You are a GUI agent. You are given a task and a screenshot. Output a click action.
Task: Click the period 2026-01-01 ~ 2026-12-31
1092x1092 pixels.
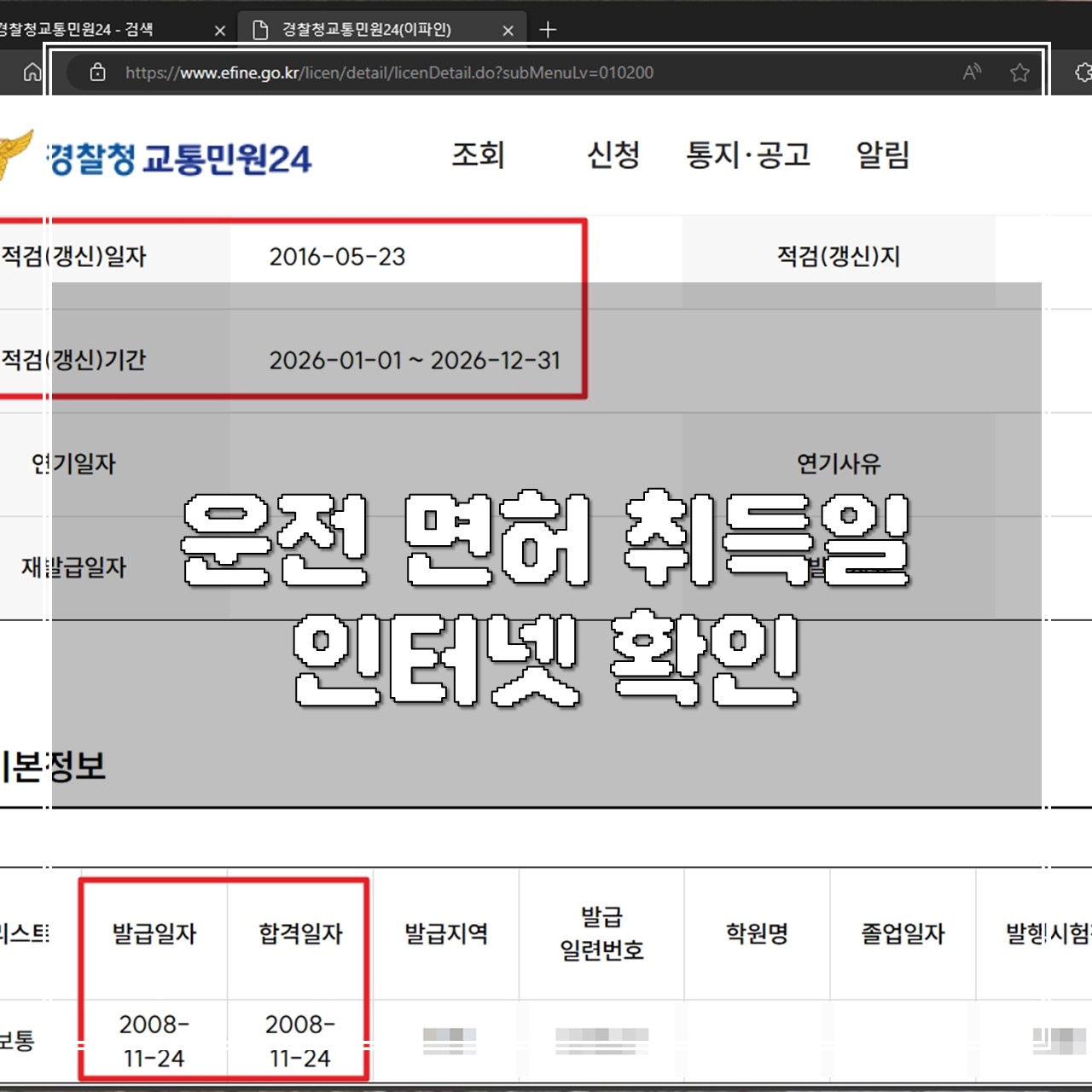pyautogui.click(x=415, y=361)
